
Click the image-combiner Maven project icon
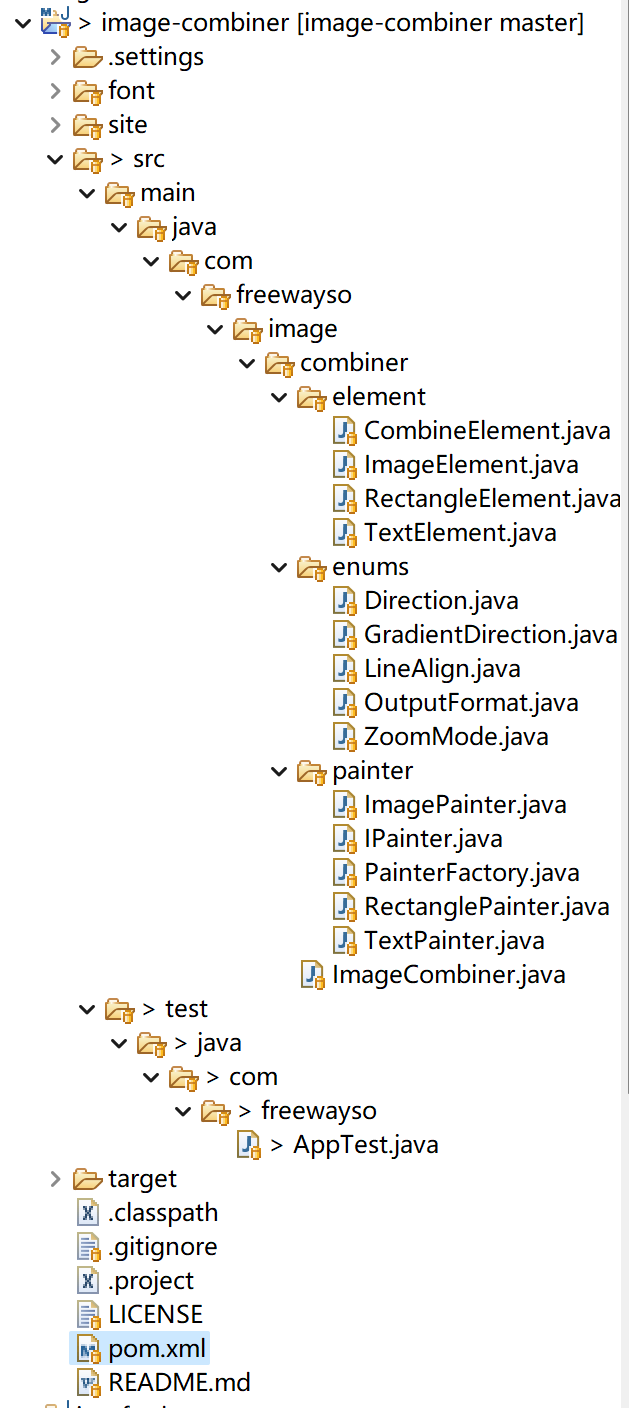point(55,21)
